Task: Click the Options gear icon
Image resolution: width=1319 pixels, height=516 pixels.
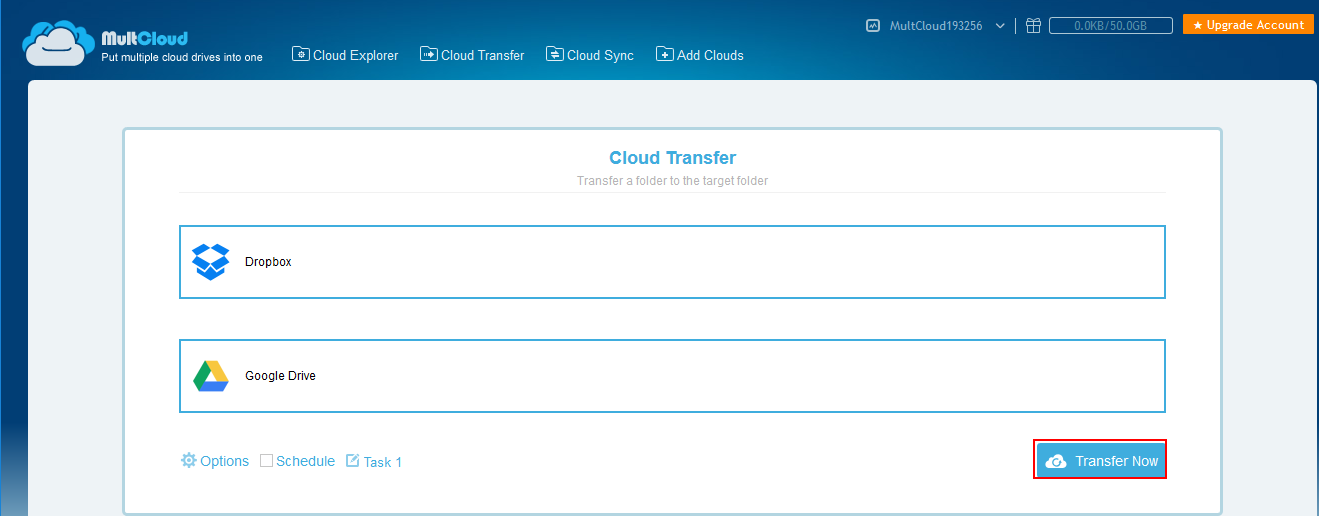Action: coord(188,460)
